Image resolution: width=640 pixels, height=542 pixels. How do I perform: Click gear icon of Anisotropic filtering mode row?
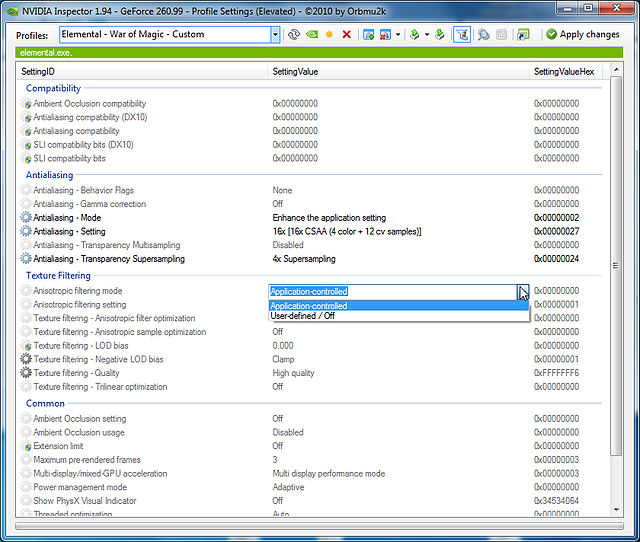[26, 291]
